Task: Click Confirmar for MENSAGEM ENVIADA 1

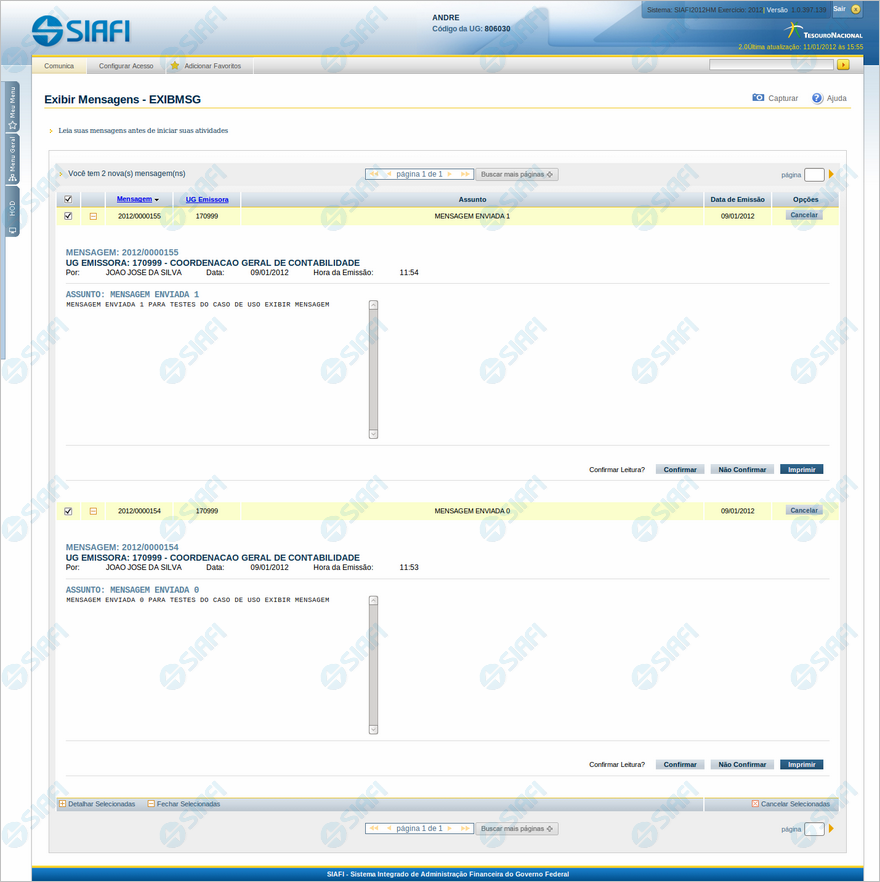Action: pos(680,469)
